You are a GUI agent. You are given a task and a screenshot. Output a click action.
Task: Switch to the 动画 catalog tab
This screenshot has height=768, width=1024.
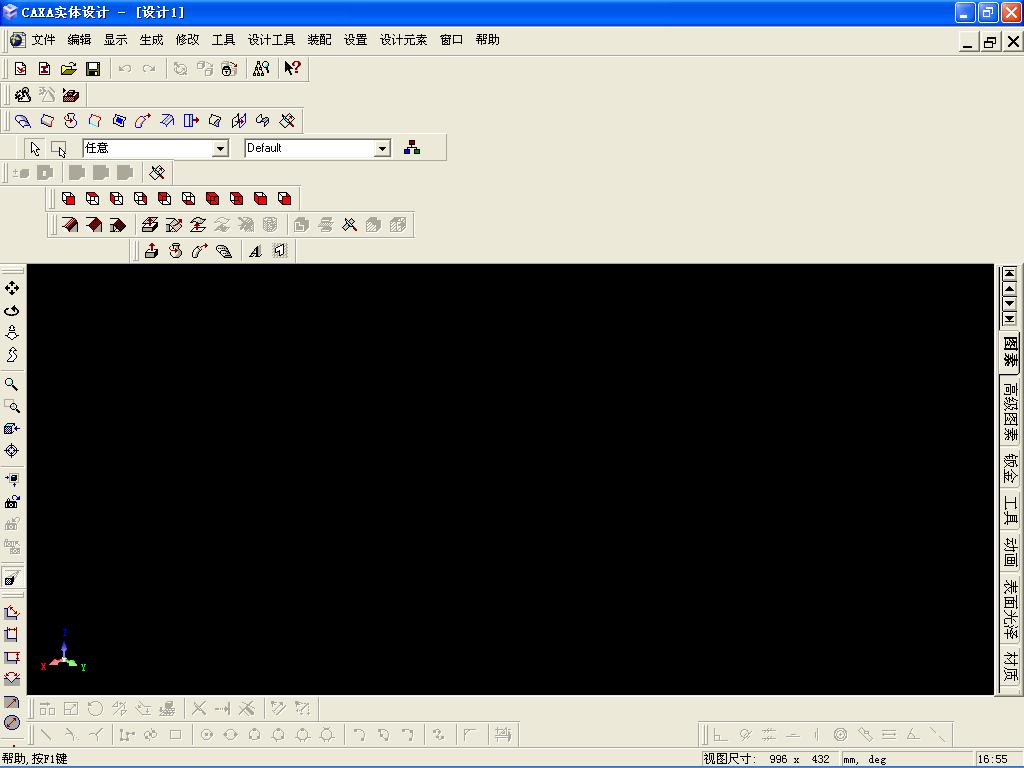coord(1010,552)
